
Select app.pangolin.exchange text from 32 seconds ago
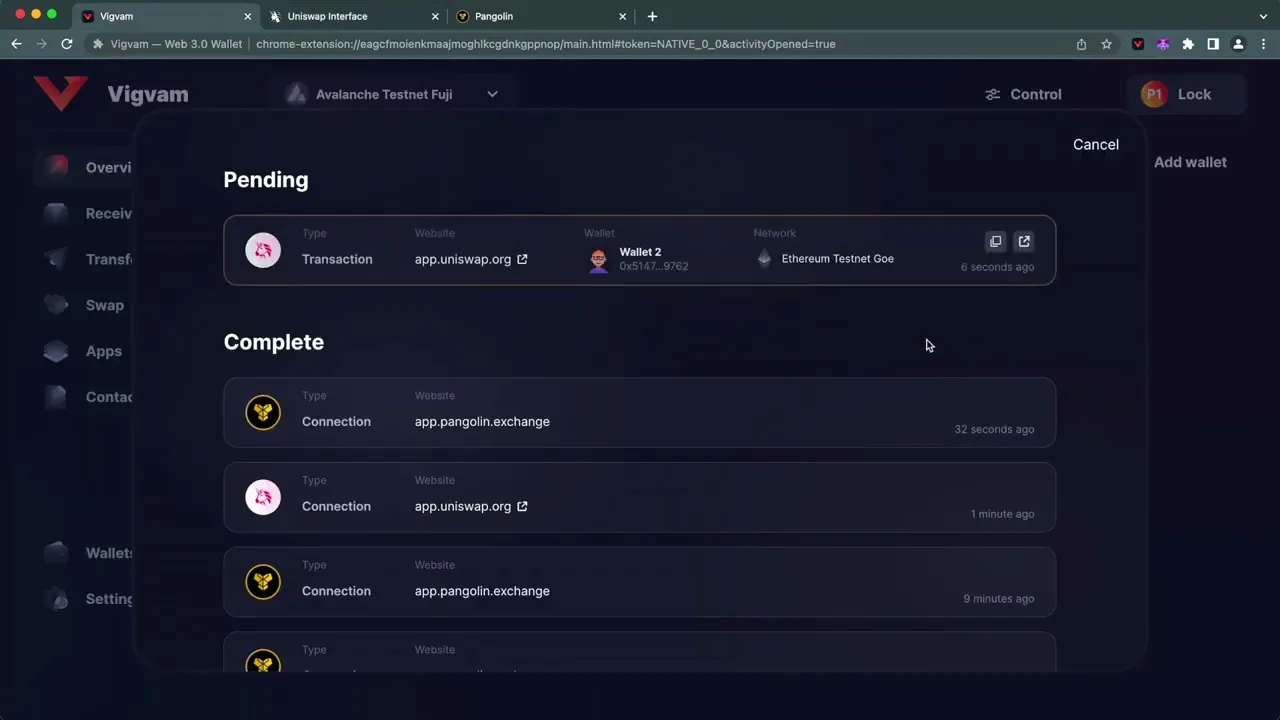482,422
